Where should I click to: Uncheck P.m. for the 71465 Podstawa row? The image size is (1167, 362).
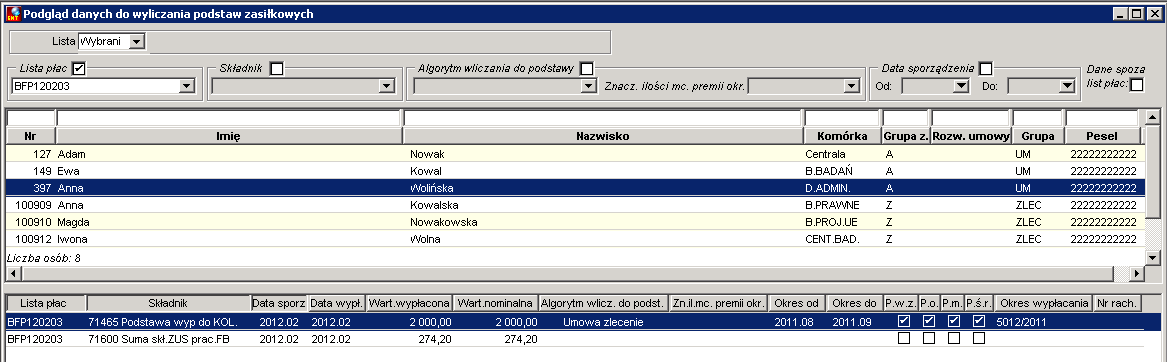coord(953,322)
